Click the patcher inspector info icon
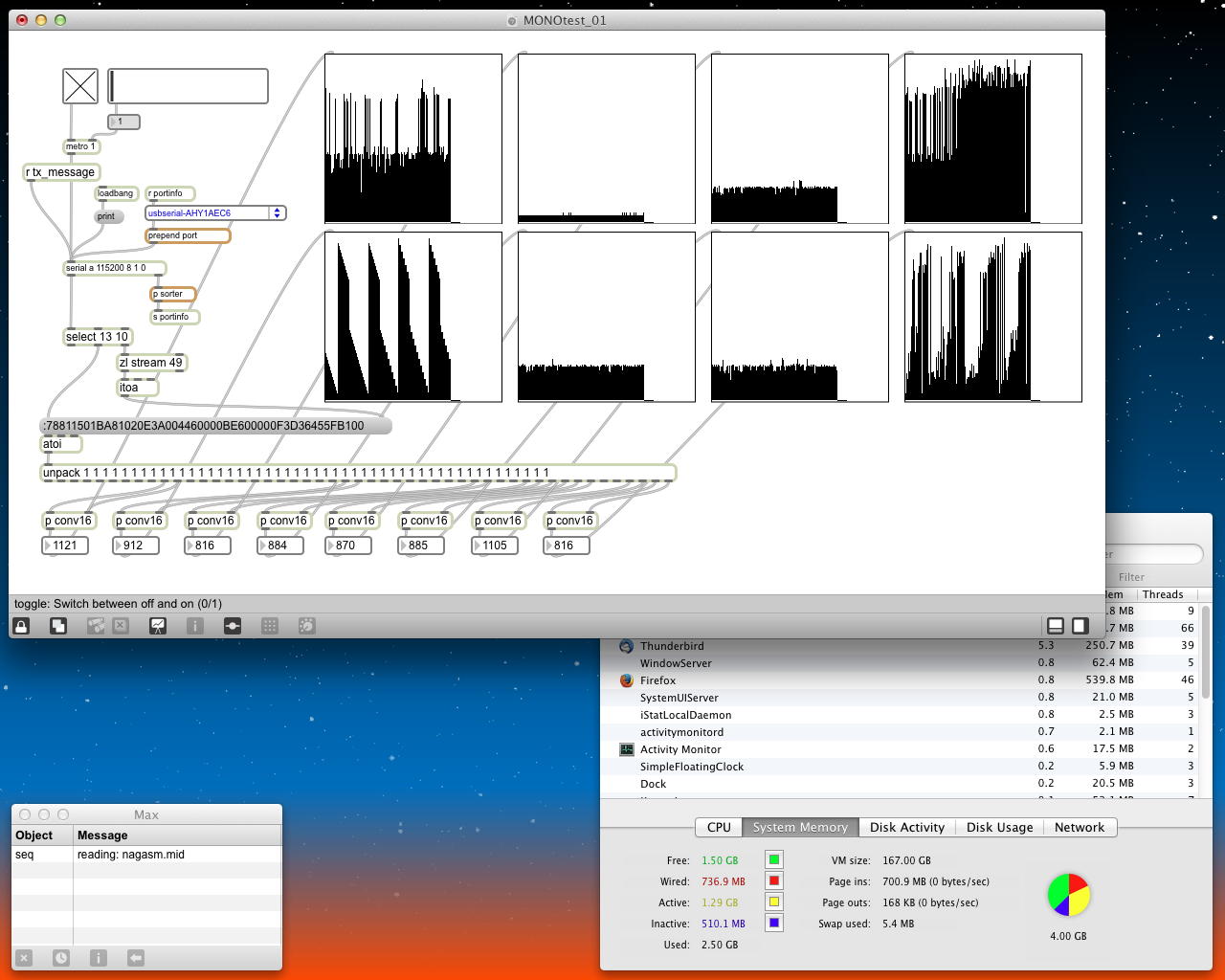This screenshot has height=980, width=1225. [x=194, y=626]
